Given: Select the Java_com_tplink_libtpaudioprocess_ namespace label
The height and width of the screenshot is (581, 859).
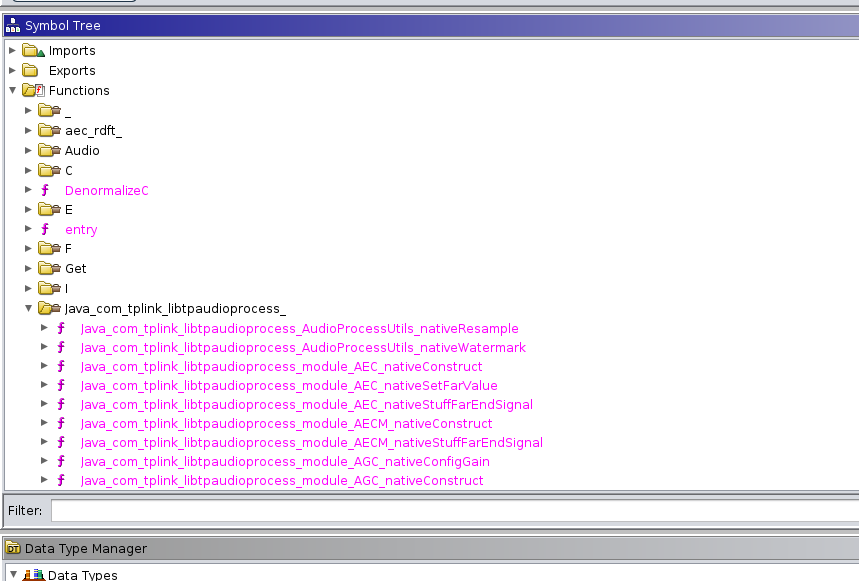Looking at the screenshot, I should 175,308.
